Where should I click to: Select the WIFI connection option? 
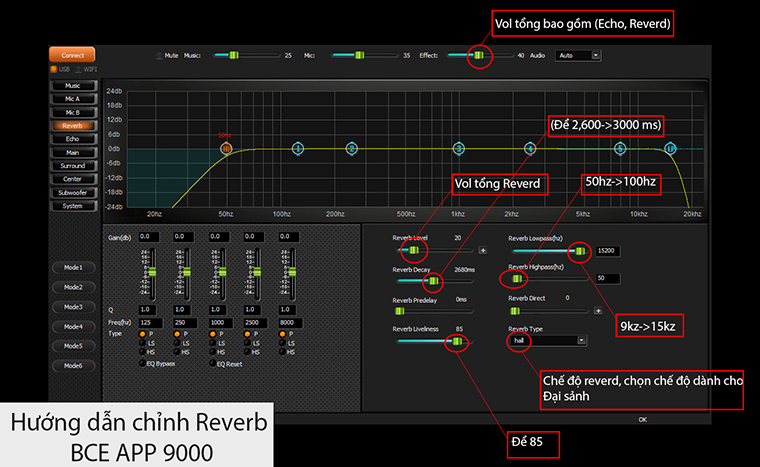coord(78,69)
